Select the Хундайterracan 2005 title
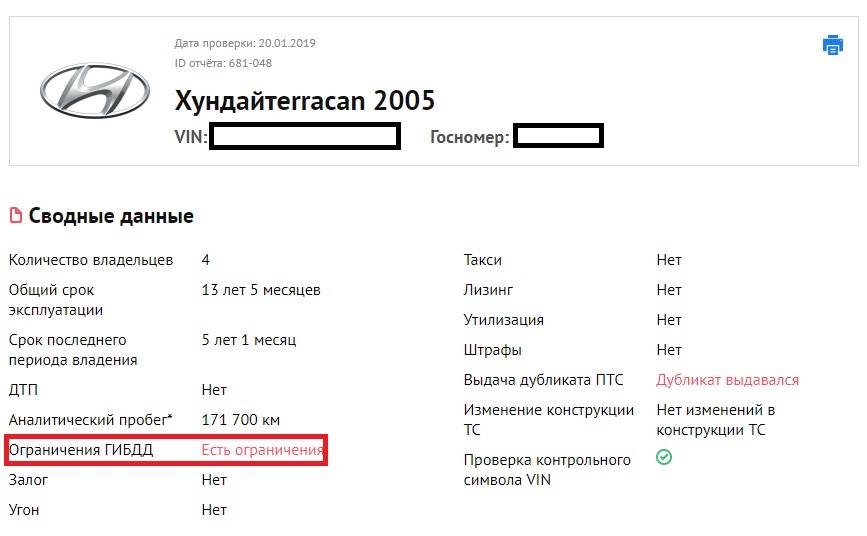This screenshot has height=536, width=867. pos(305,101)
